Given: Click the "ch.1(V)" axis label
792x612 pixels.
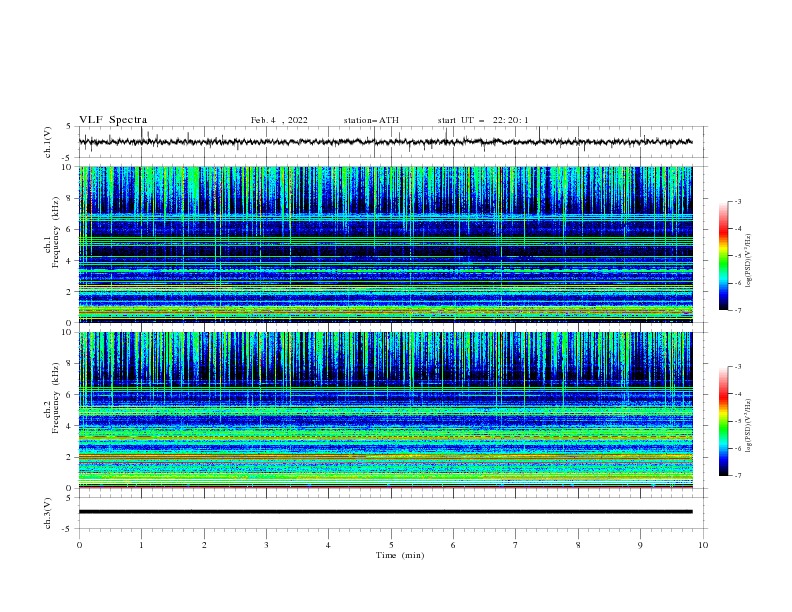Looking at the screenshot, I should coord(48,142).
